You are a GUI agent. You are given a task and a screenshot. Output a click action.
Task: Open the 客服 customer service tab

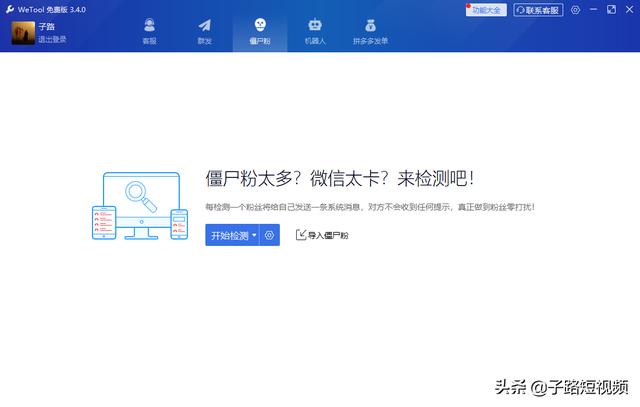(x=149, y=31)
